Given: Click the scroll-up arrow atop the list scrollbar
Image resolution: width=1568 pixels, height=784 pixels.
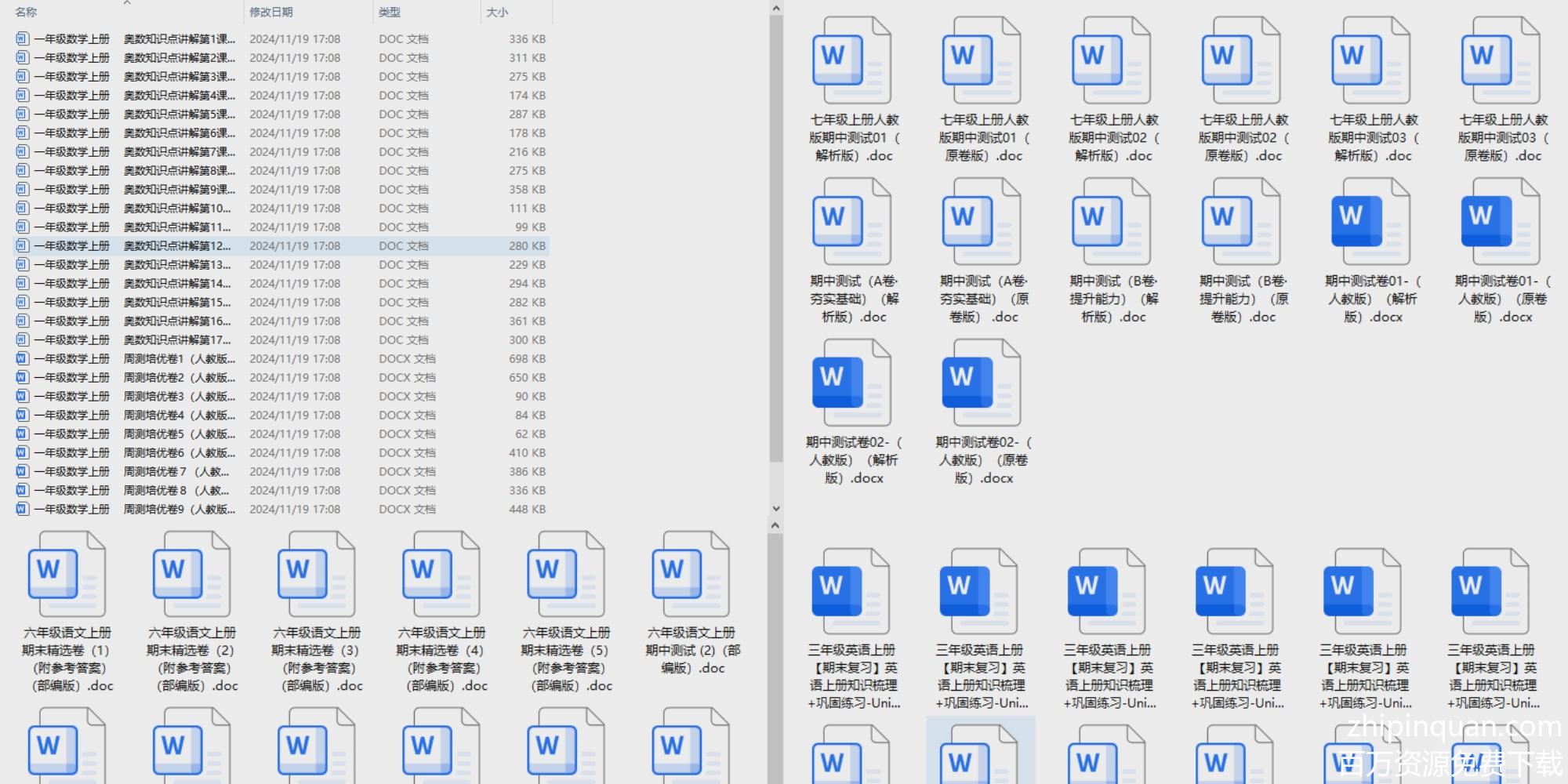Looking at the screenshot, I should pyautogui.click(x=775, y=9).
